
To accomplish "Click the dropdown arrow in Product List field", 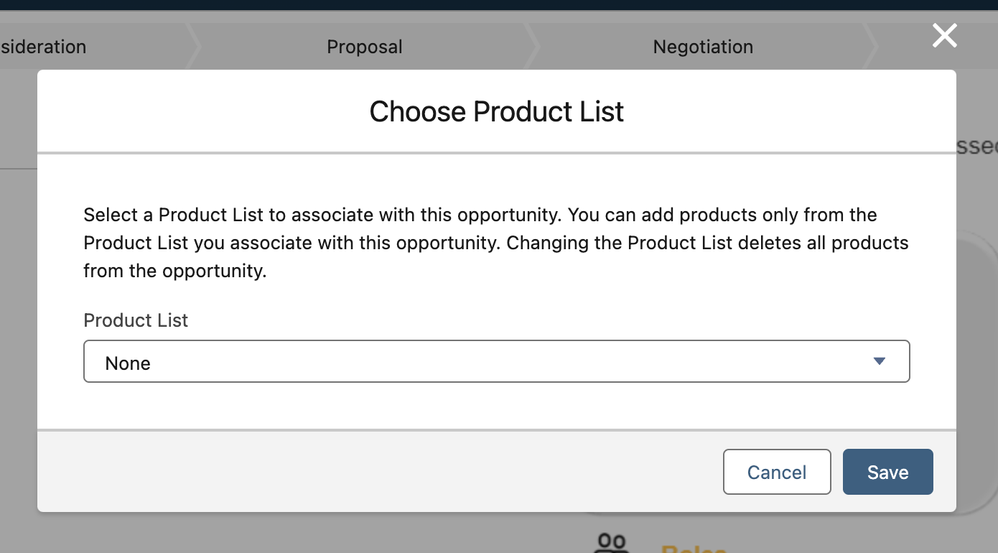I will coord(879,361).
